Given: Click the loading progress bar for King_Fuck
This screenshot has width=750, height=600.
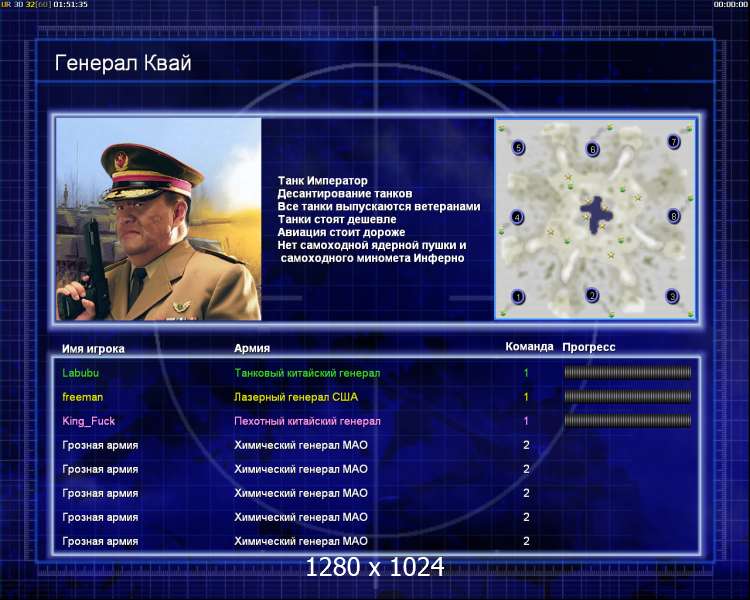Looking at the screenshot, I should click(x=628, y=421).
